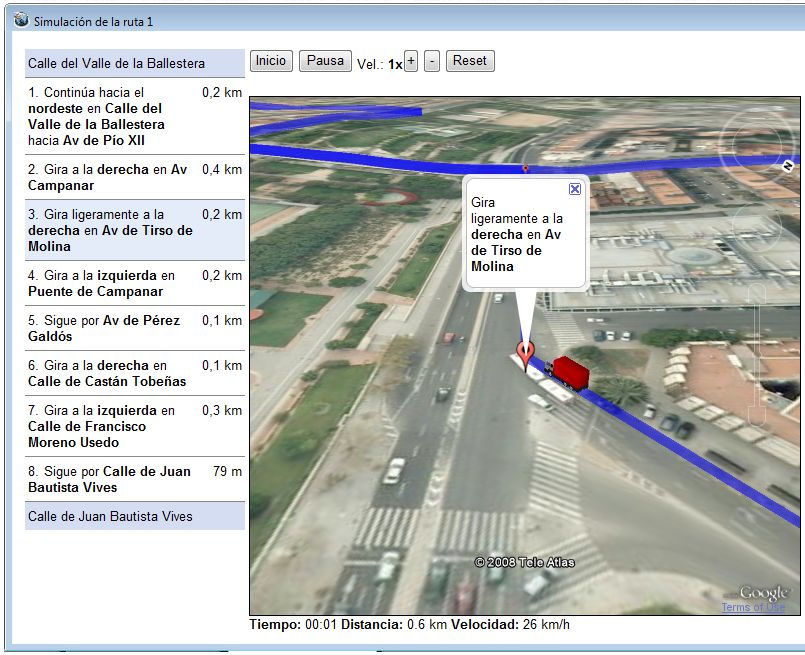Close the 'Gira ligeramente' info balloon
The height and width of the screenshot is (655, 805).
pyautogui.click(x=574, y=188)
